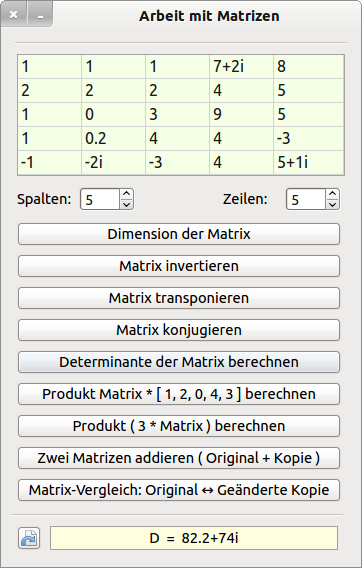The height and width of the screenshot is (568, 362).
Task: Click the Dimension der Matrix button
Action: coord(179,234)
